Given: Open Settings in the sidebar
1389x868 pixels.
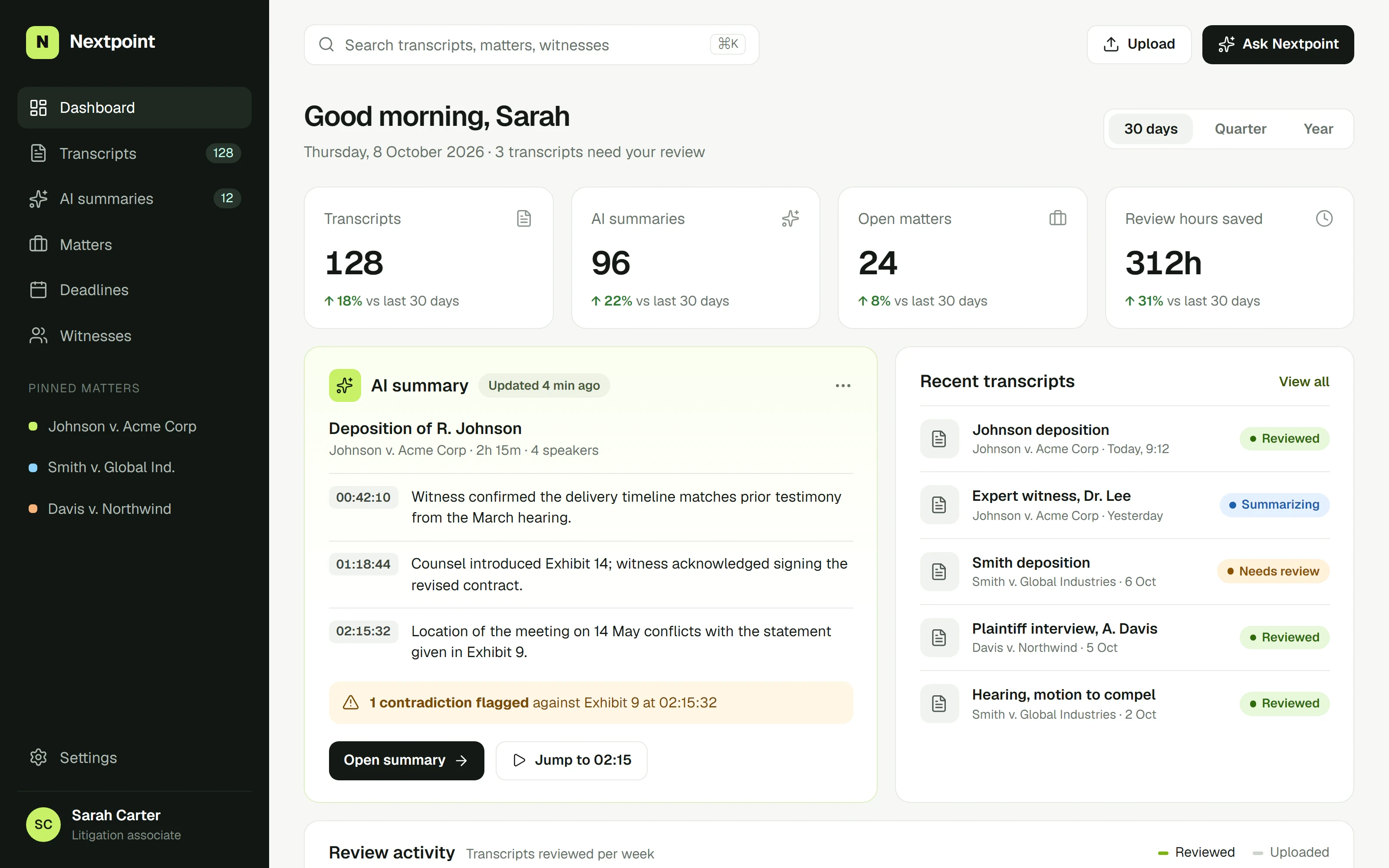Looking at the screenshot, I should click(x=134, y=758).
